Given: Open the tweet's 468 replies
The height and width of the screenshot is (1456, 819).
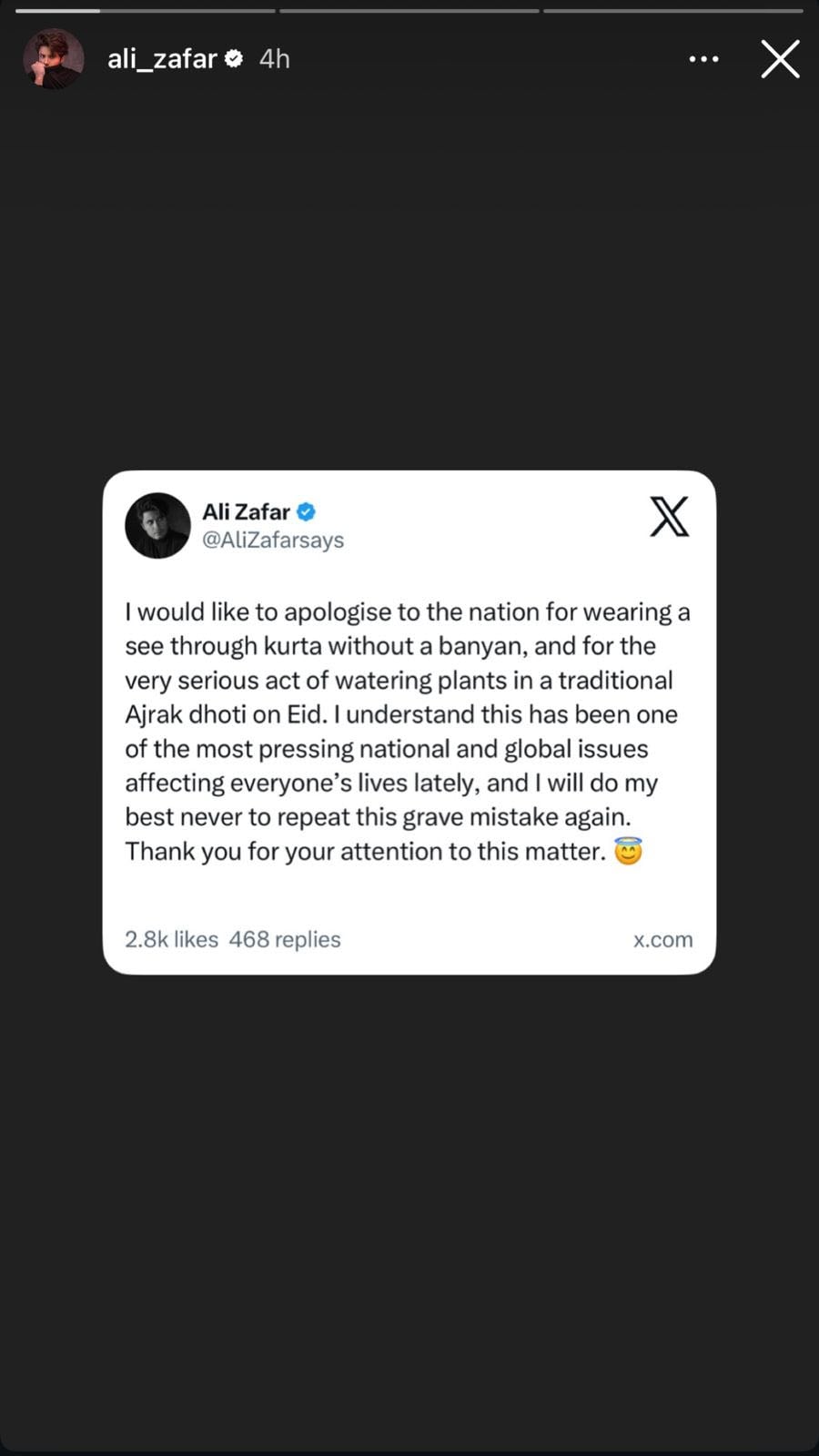Looking at the screenshot, I should point(285,939).
